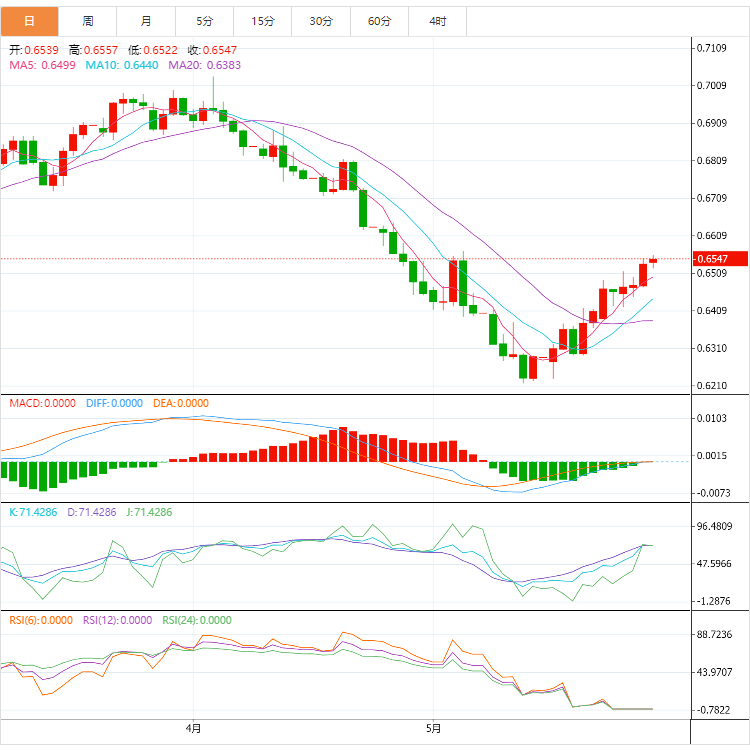Click the latest candlestick at 0.6547
Viewport: 750px width, 751px height.
pyautogui.click(x=653, y=261)
